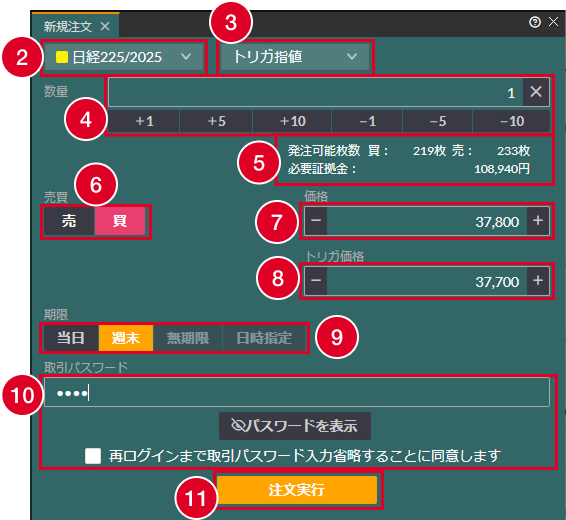The image size is (566, 520).
Task: Decrease 価格 with the minus icon
Action: click(316, 221)
